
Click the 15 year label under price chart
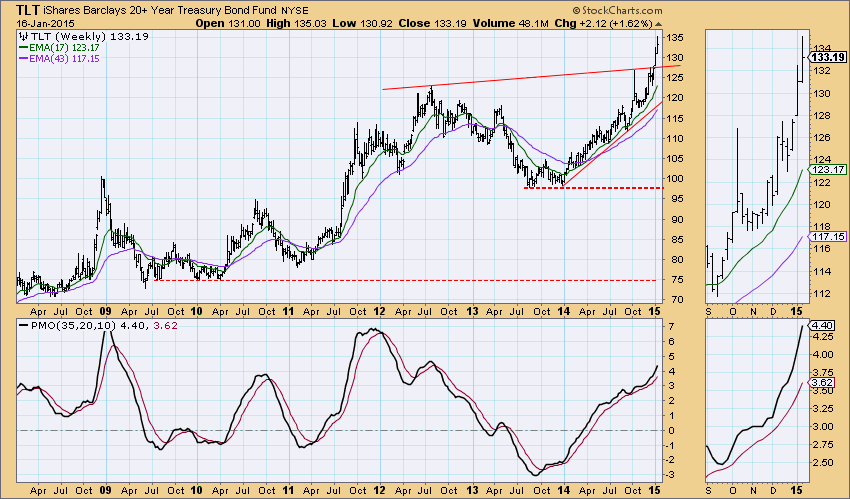(x=654, y=312)
